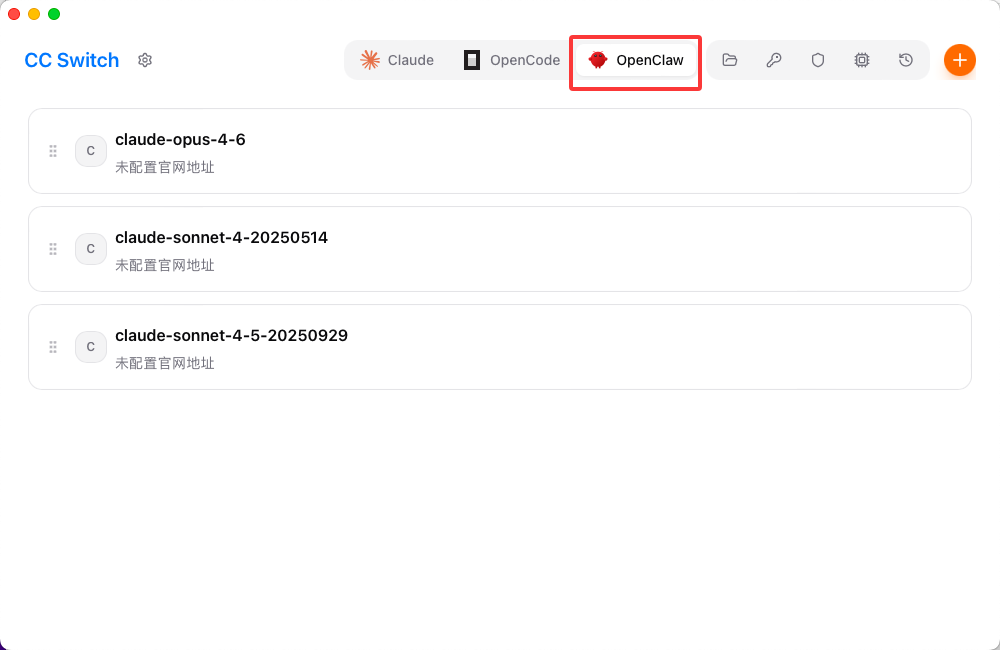
Task: Open the chip processor icon
Action: coord(862,60)
